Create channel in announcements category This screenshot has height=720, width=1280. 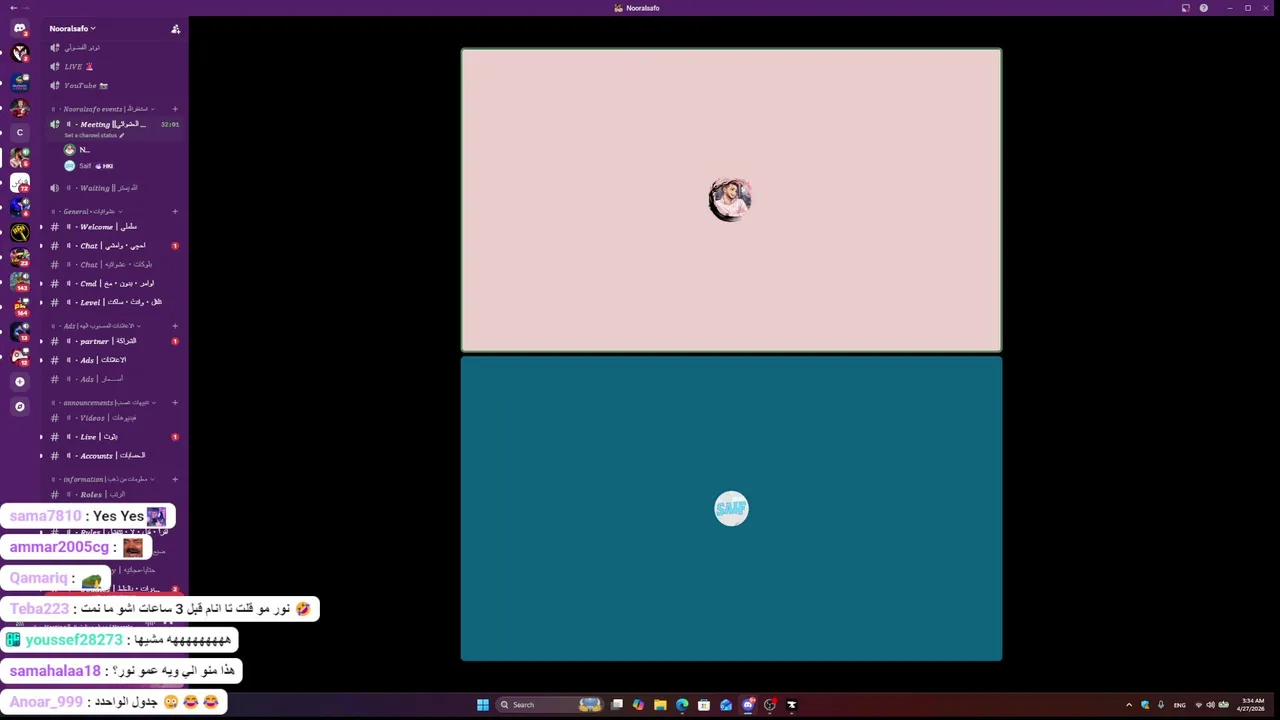175,403
